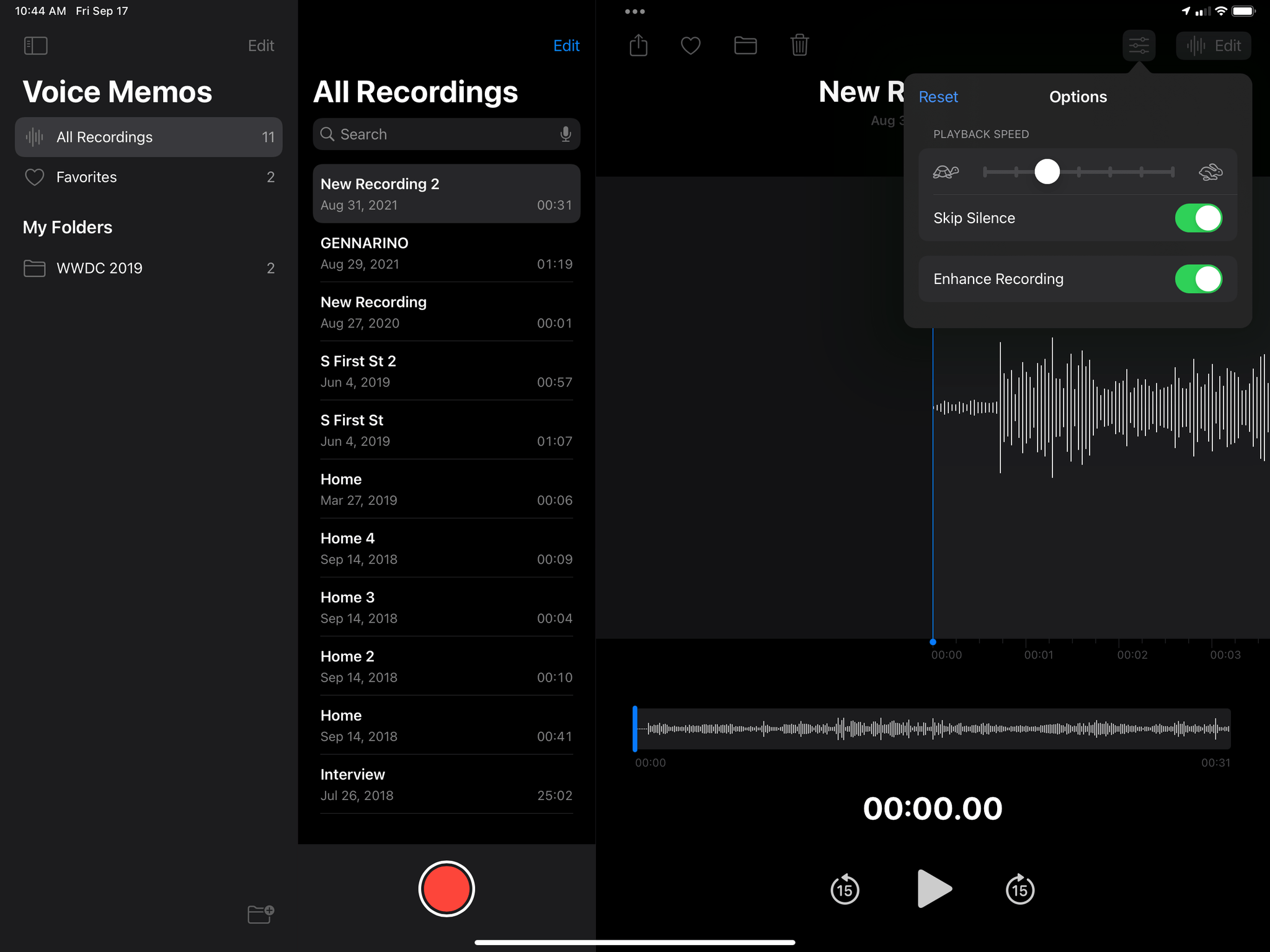Open New Recording from Aug 27, 2020
Image resolution: width=1270 pixels, height=952 pixels.
[x=446, y=312]
